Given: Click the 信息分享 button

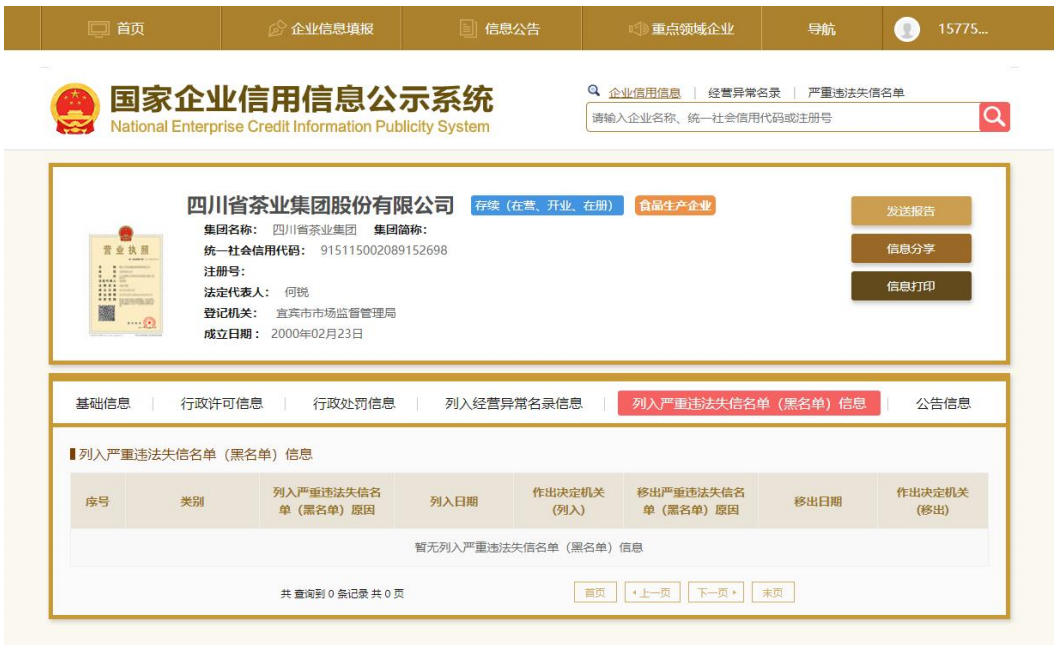Looking at the screenshot, I should click(x=911, y=249).
